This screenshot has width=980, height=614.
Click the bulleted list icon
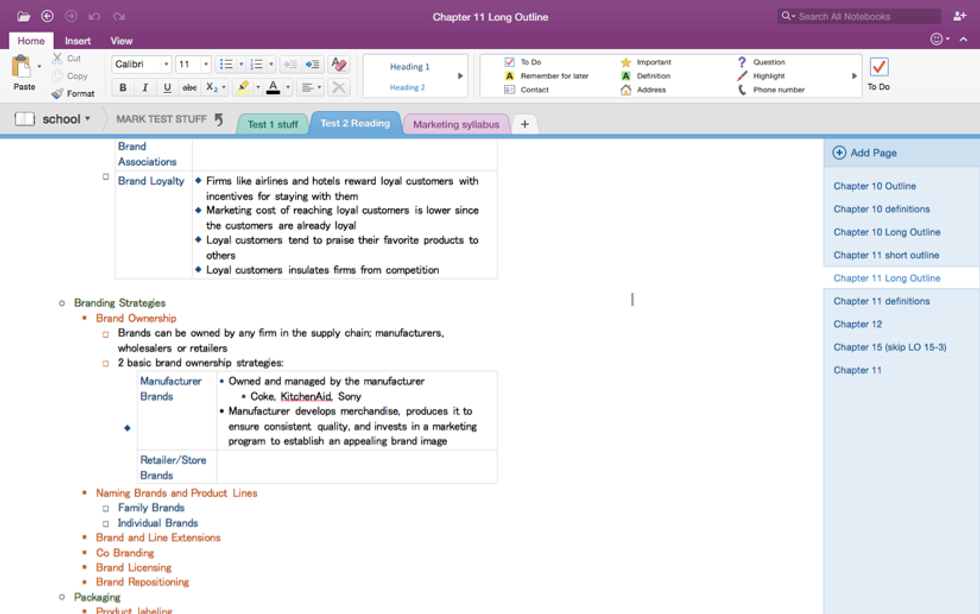pos(226,64)
